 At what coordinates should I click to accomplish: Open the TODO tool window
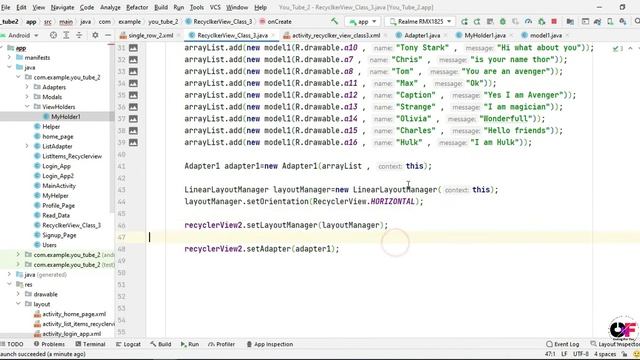[12, 344]
